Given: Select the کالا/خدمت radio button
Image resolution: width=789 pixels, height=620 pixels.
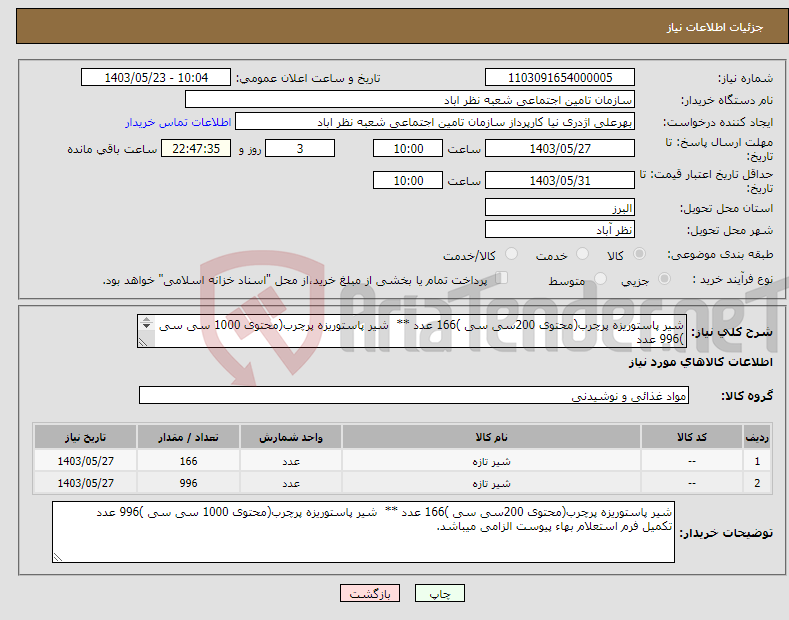Looking at the screenshot, I should [511, 254].
